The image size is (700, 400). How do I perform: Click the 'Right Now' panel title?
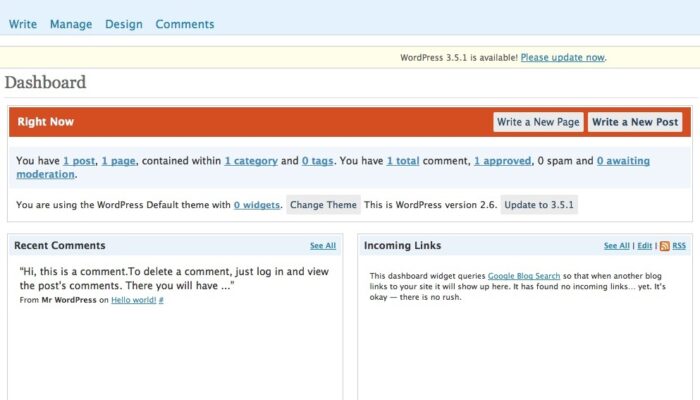(46, 122)
